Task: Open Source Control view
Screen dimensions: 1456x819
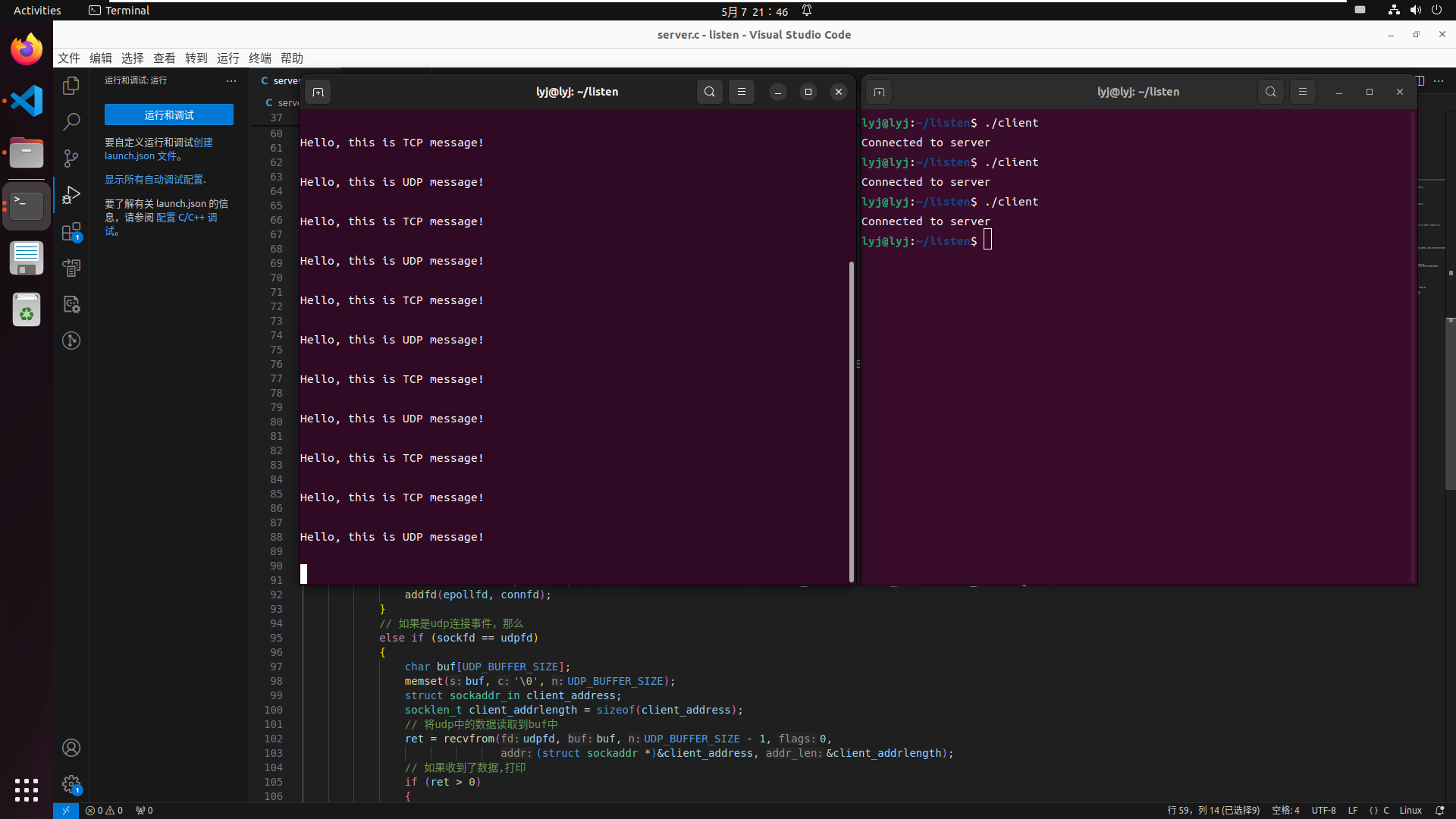Action: tap(71, 158)
